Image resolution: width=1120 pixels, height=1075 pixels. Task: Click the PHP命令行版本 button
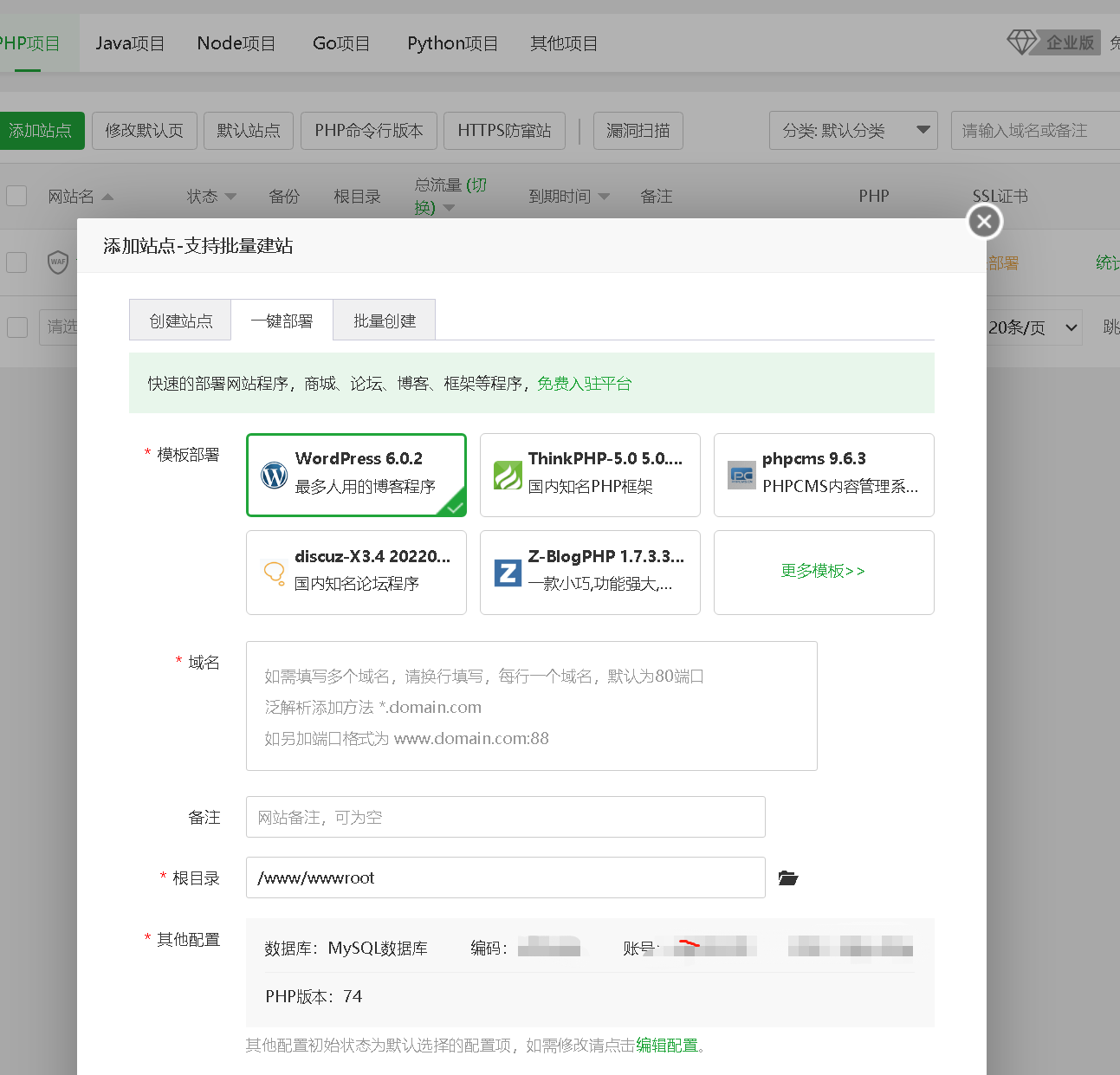click(x=369, y=131)
